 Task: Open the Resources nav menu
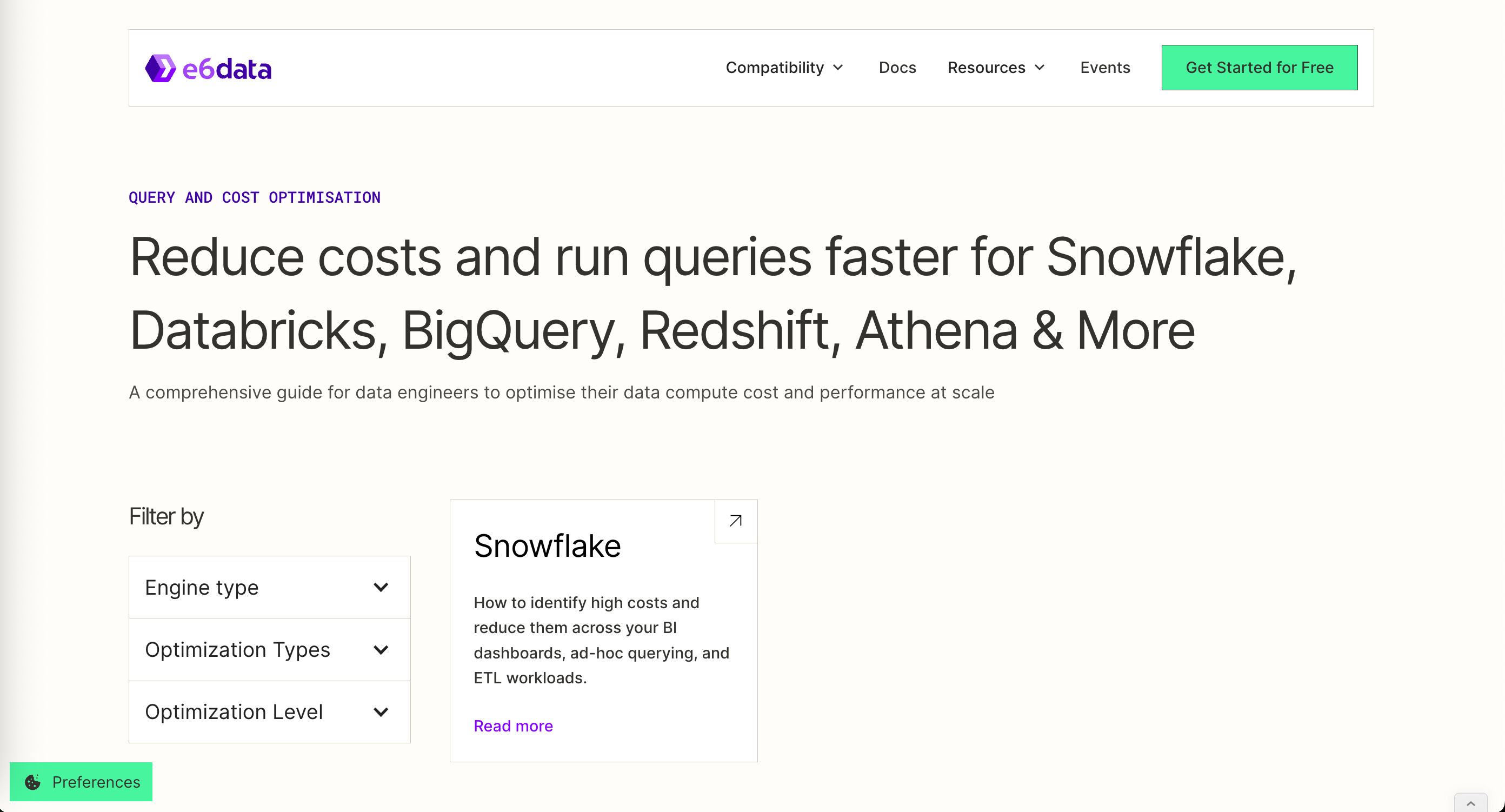(986, 68)
